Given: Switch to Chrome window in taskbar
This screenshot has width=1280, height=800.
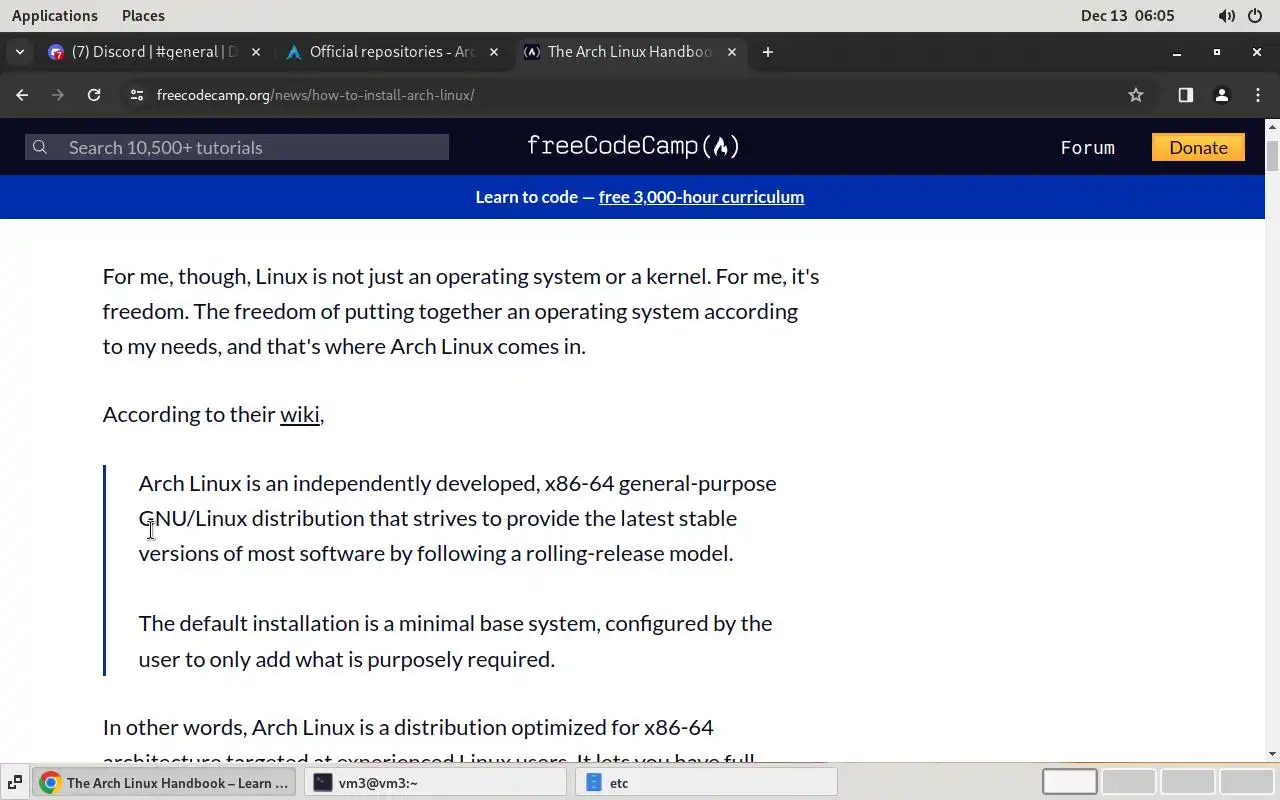Looking at the screenshot, I should tap(166, 783).
